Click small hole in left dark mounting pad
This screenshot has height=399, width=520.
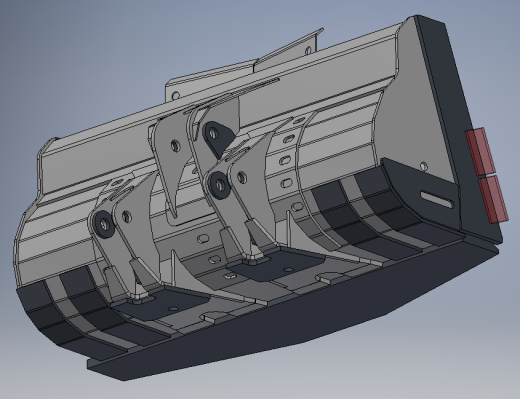click(173, 309)
